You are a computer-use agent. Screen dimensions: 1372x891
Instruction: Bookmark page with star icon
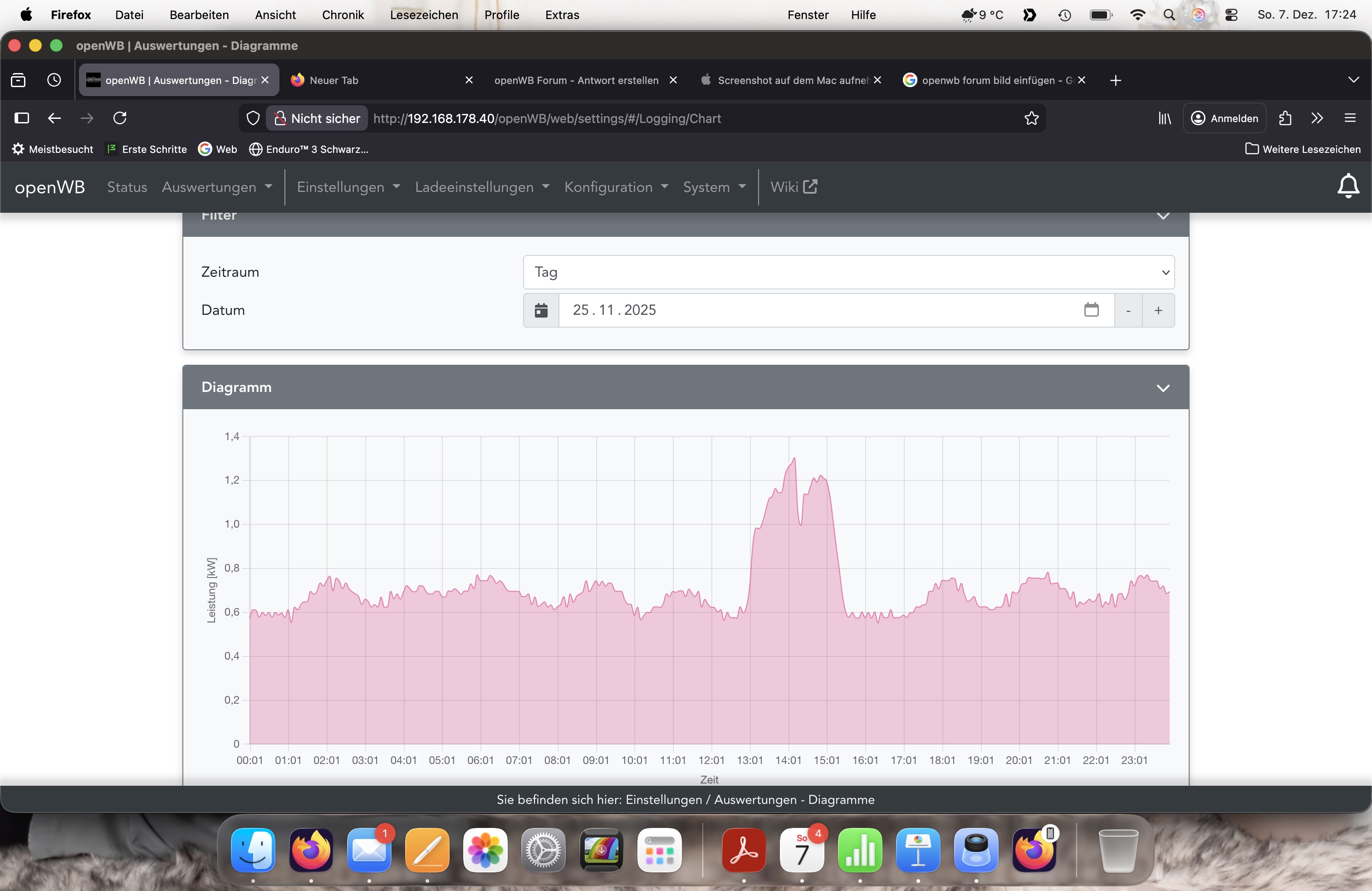point(1031,118)
